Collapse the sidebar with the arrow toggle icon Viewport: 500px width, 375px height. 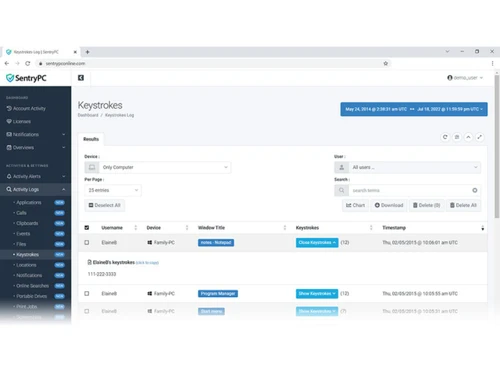pos(81,78)
